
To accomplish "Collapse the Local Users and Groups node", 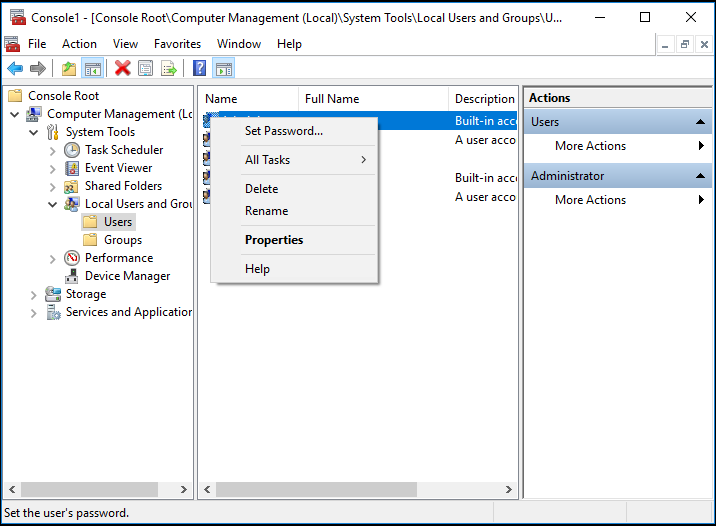I will [53, 204].
